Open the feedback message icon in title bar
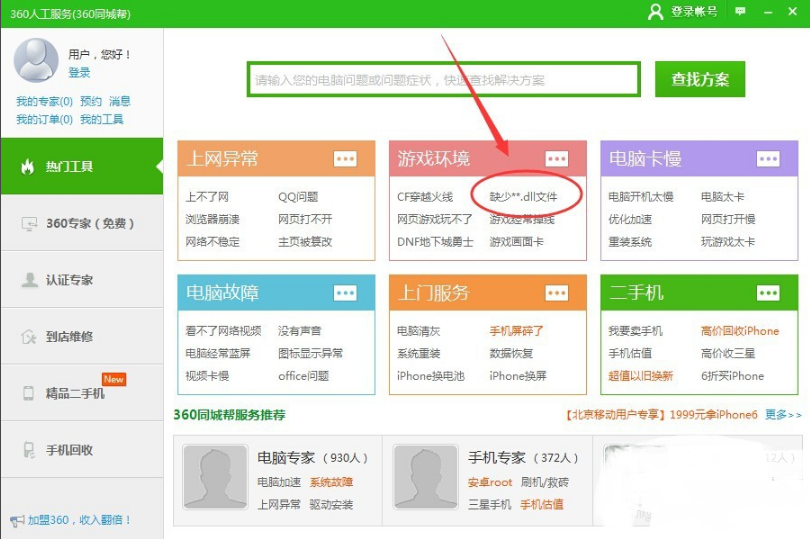 (740, 11)
